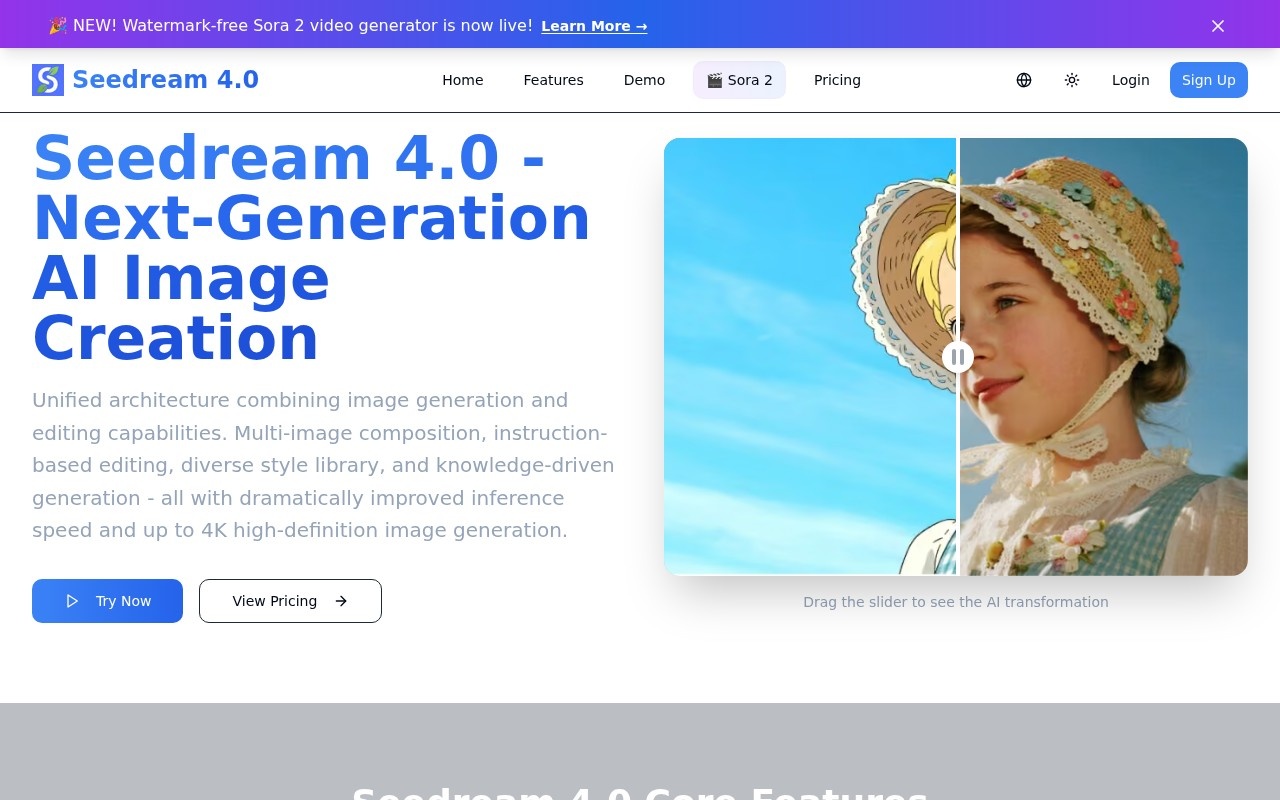
Task: Follow the Learn More banner link
Action: pyautogui.click(x=594, y=26)
